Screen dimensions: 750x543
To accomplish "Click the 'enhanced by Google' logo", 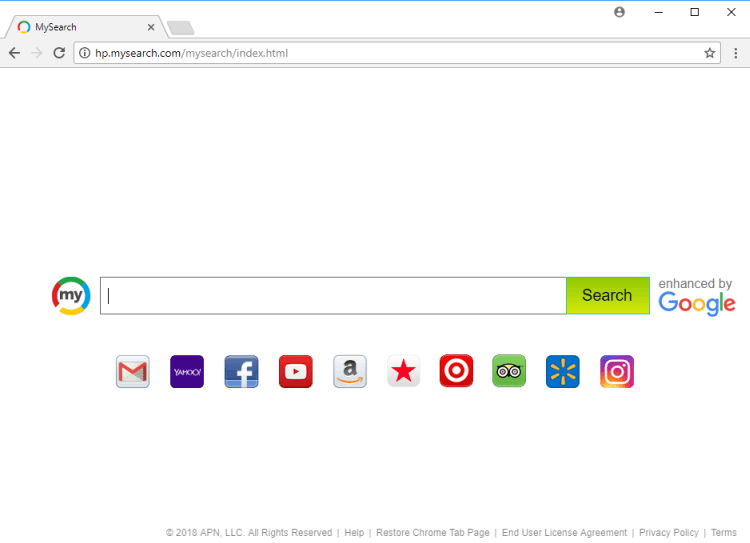I will pyautogui.click(x=697, y=297).
